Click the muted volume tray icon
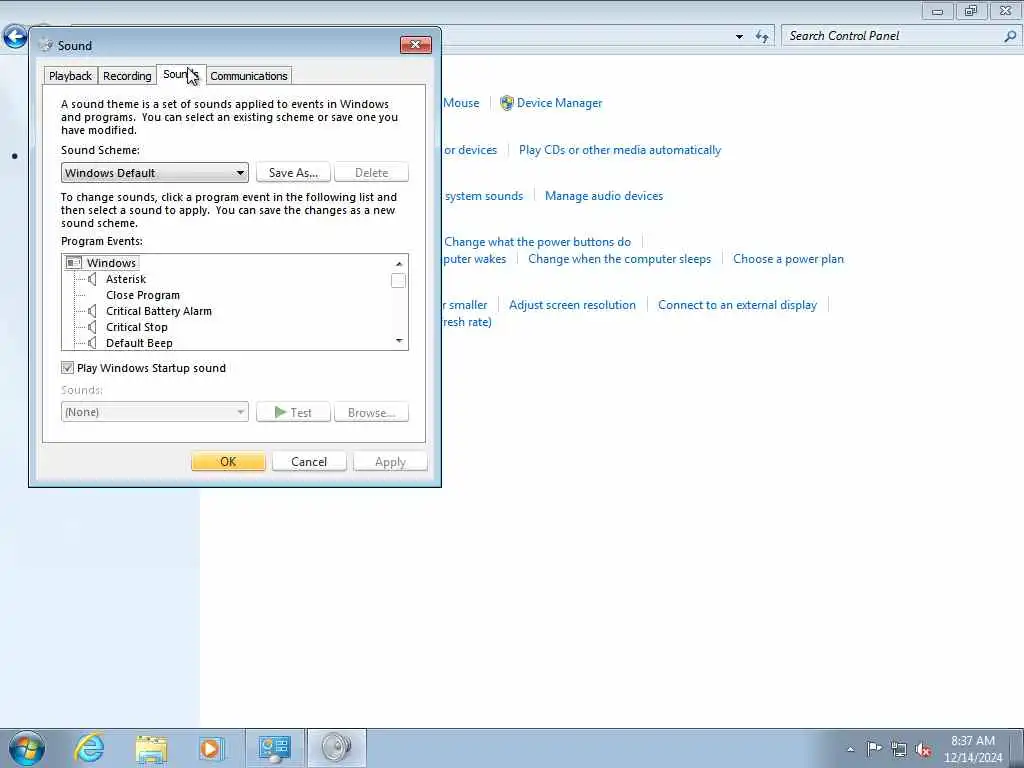1024x768 pixels. [x=923, y=749]
